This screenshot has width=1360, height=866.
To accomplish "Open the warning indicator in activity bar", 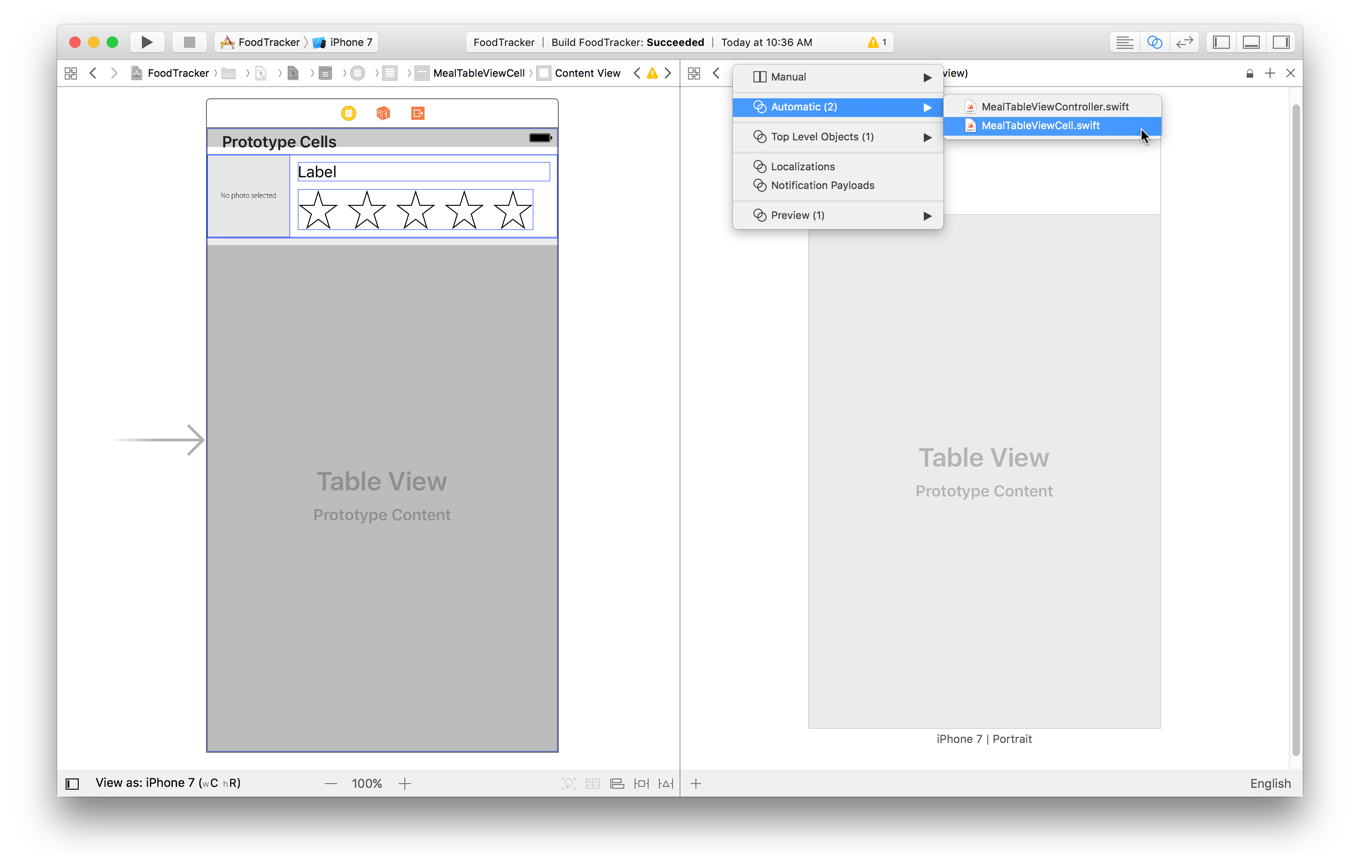I will (x=877, y=42).
